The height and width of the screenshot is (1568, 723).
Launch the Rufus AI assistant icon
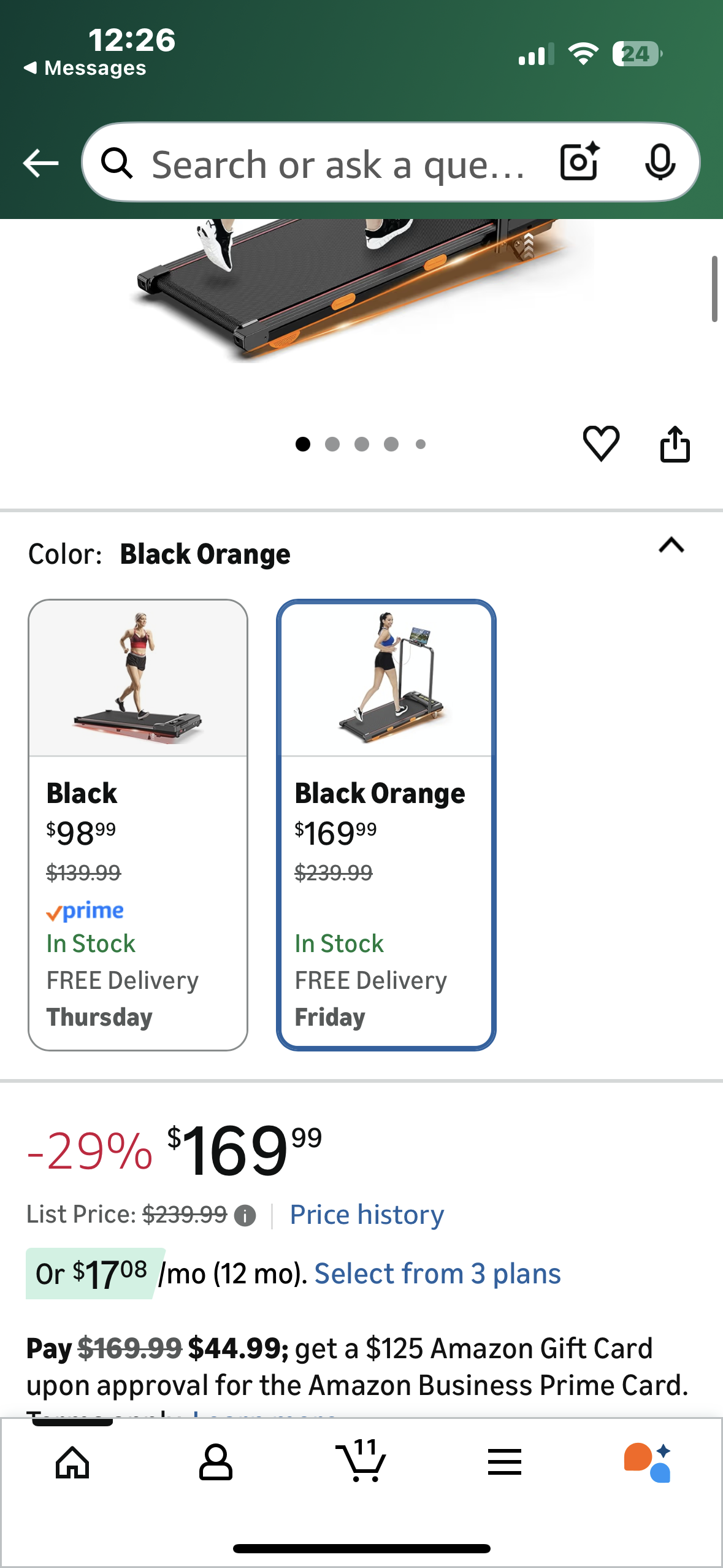click(648, 1462)
